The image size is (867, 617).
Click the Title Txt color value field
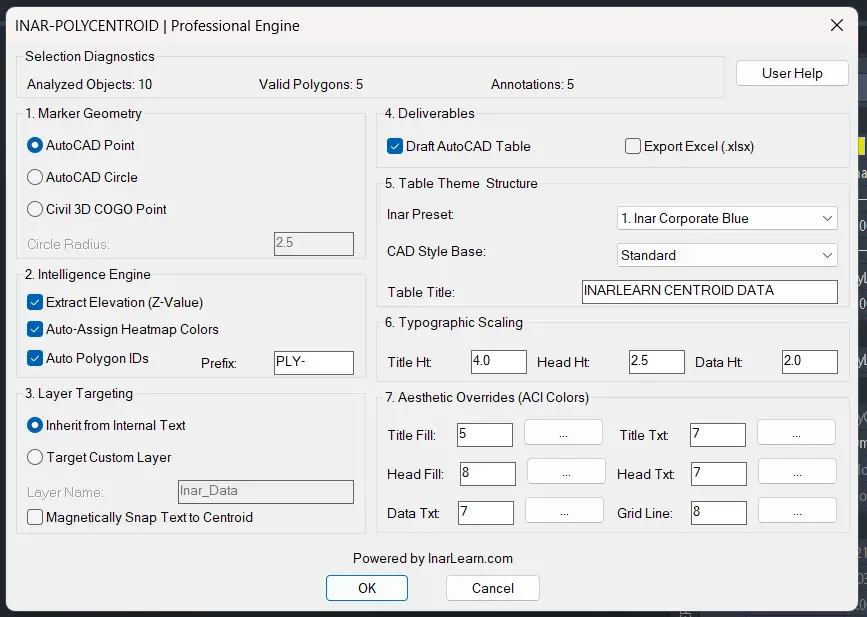pyautogui.click(x=718, y=435)
